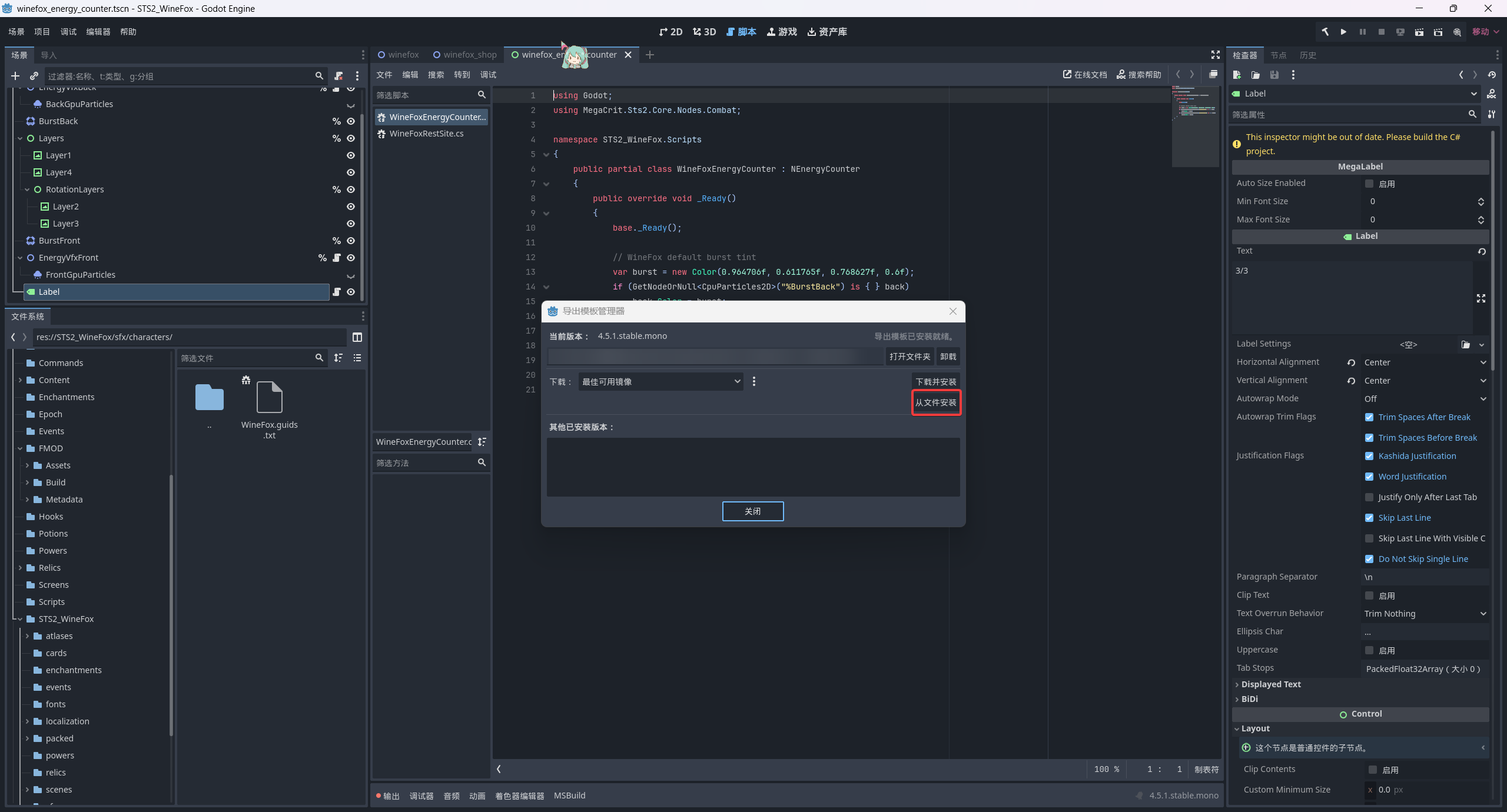Click the 关闭 button in dialog
This screenshot has width=1507, height=812.
752,511
